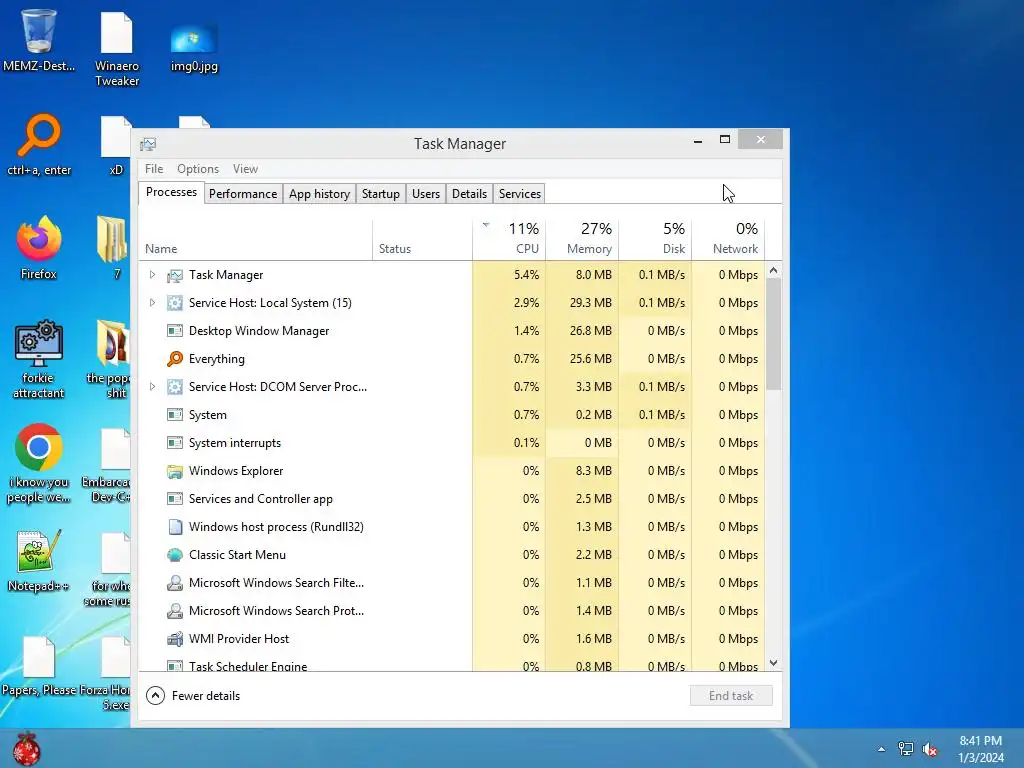Click the process list scrollbar thumb

773,334
